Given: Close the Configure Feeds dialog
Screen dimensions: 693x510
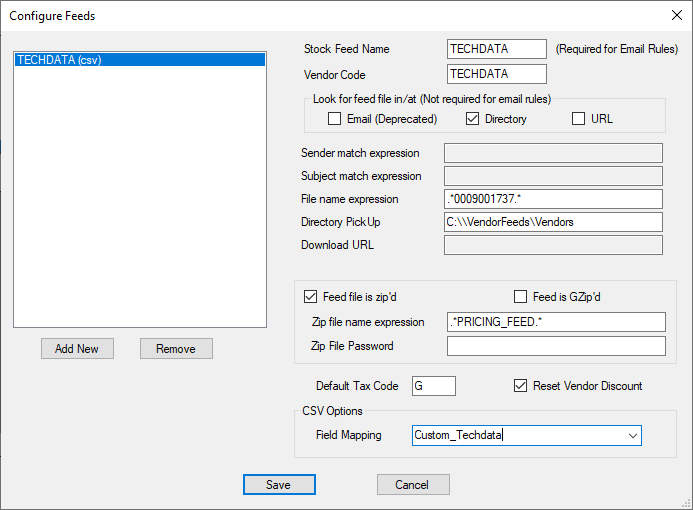Looking at the screenshot, I should 674,15.
